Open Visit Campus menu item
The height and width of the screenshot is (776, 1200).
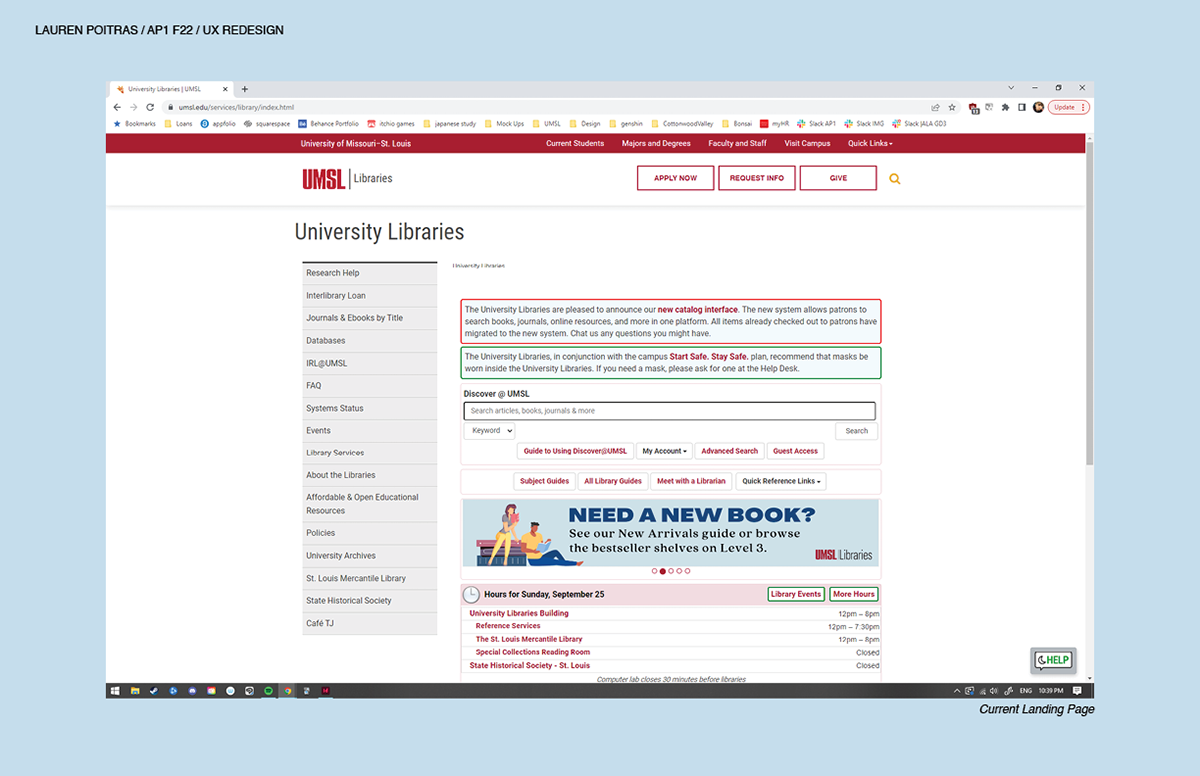click(x=807, y=143)
